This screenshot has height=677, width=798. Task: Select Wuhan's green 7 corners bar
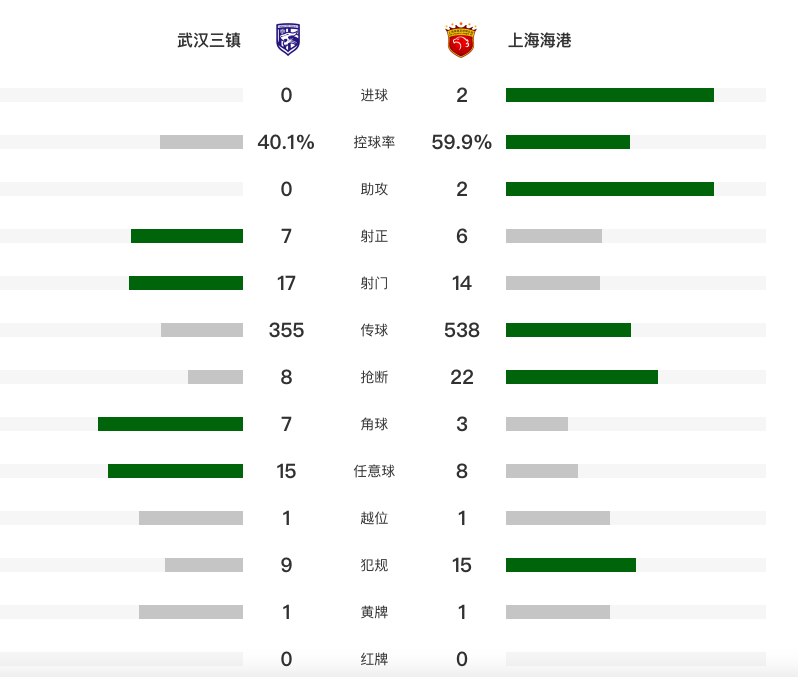170,424
